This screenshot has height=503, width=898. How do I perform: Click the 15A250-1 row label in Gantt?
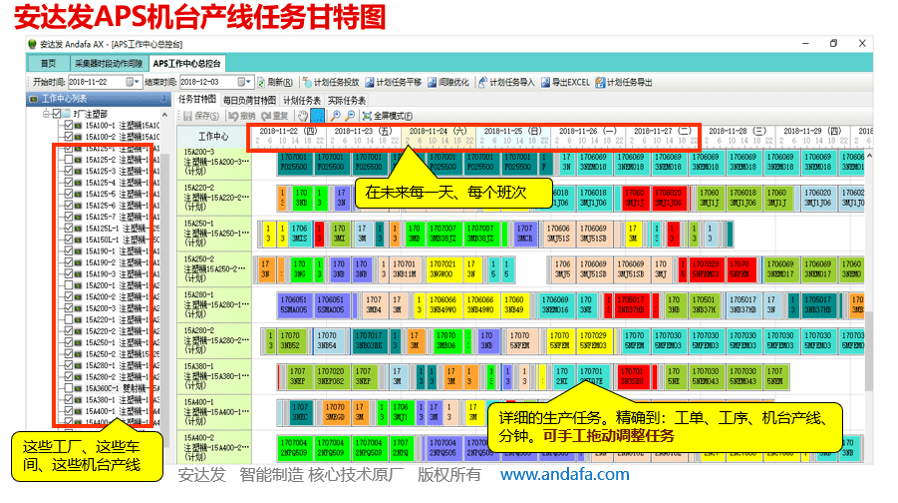[x=214, y=233]
